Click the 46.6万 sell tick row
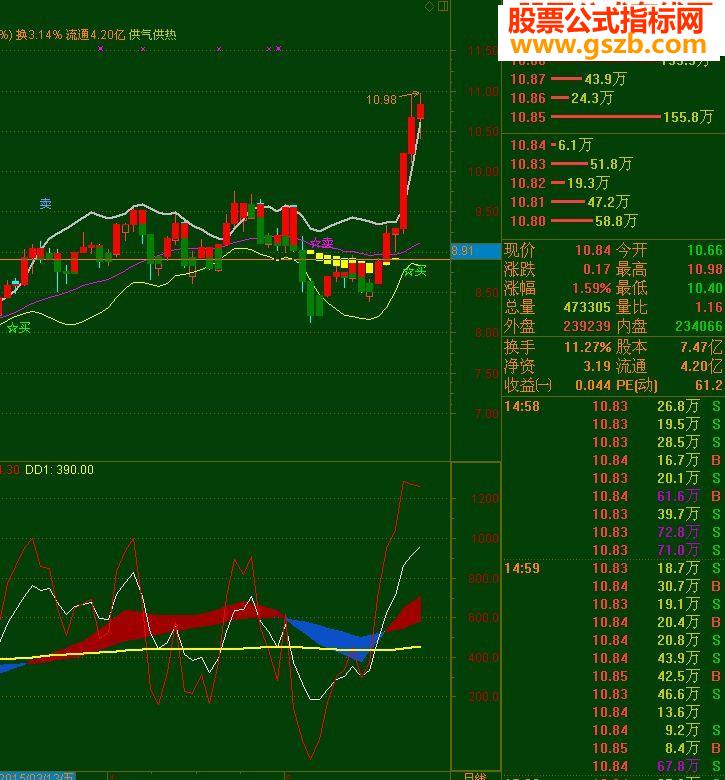 tap(656, 694)
